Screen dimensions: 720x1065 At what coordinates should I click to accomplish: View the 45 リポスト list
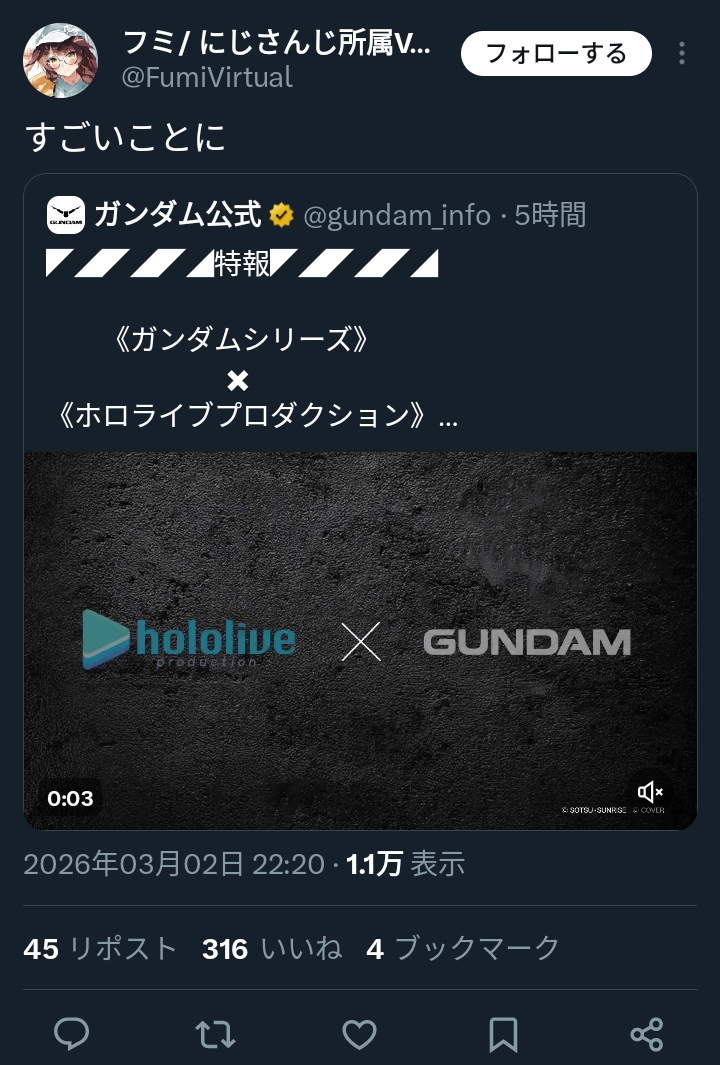click(101, 948)
